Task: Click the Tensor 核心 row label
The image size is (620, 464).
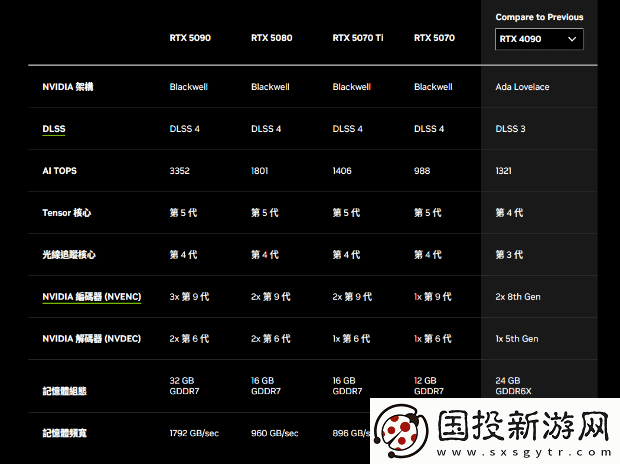Action: (66, 213)
